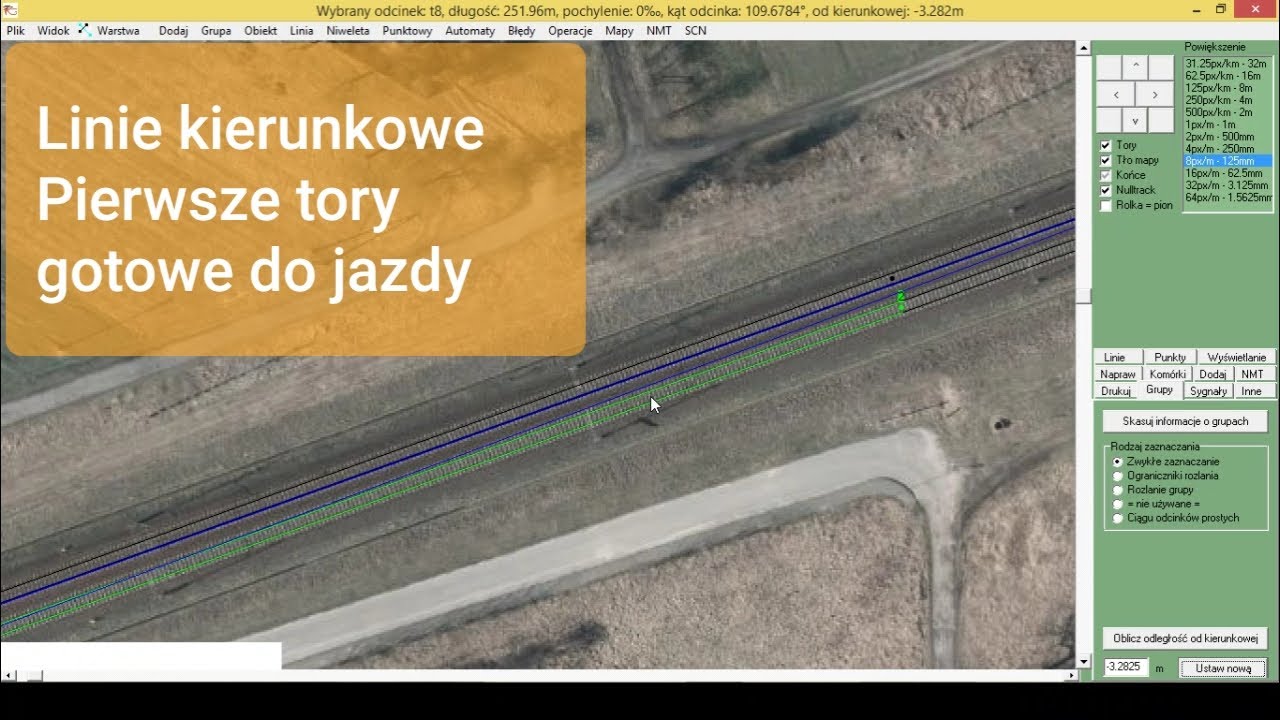Click horizontal scrollbar right arrow of map

[1070, 676]
